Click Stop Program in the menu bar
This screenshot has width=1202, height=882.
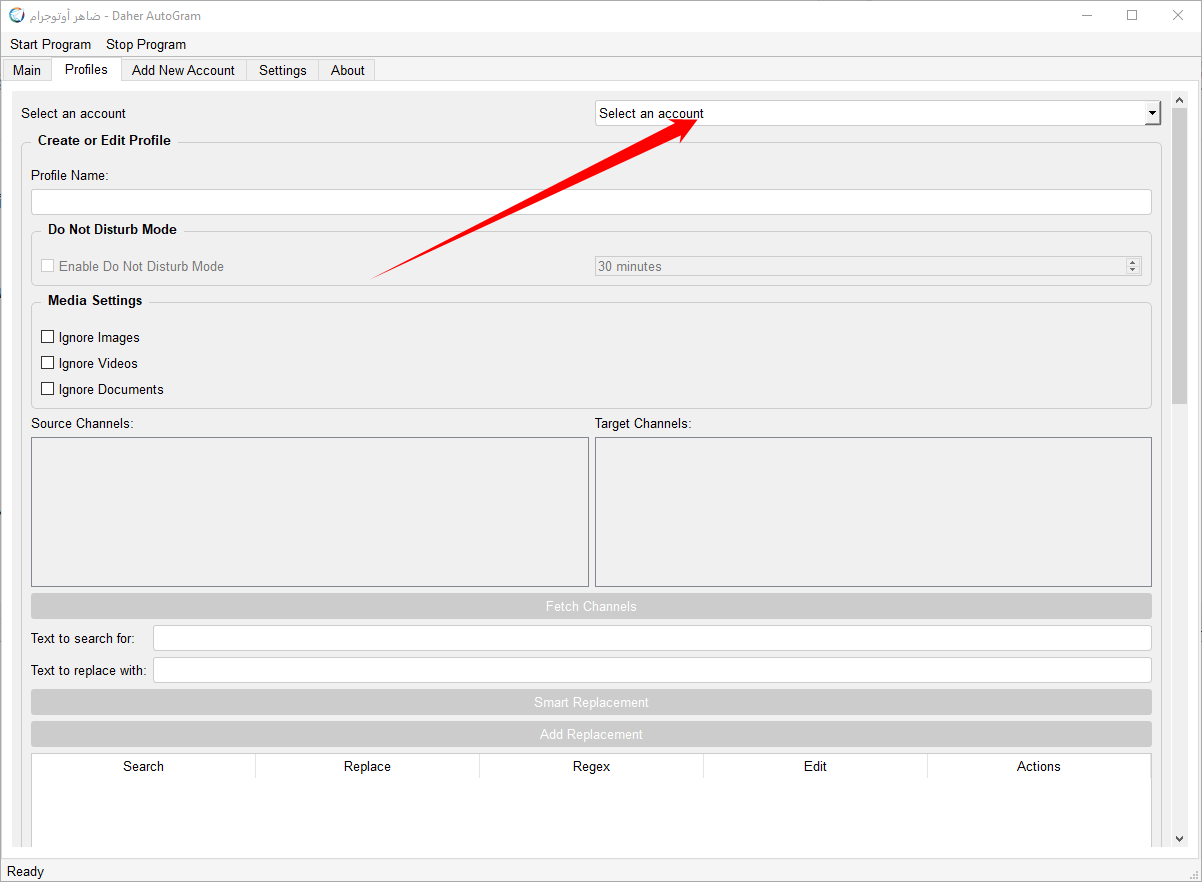[x=146, y=44]
